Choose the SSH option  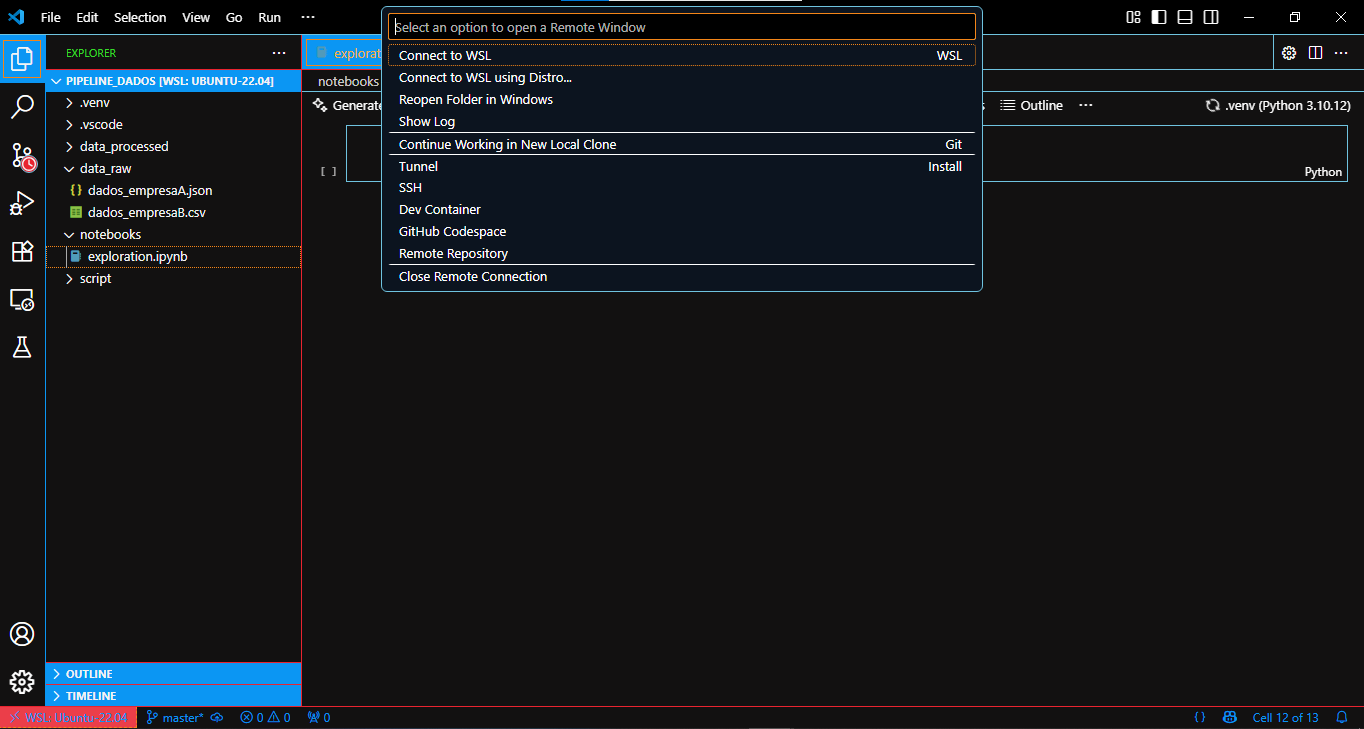click(x=681, y=187)
